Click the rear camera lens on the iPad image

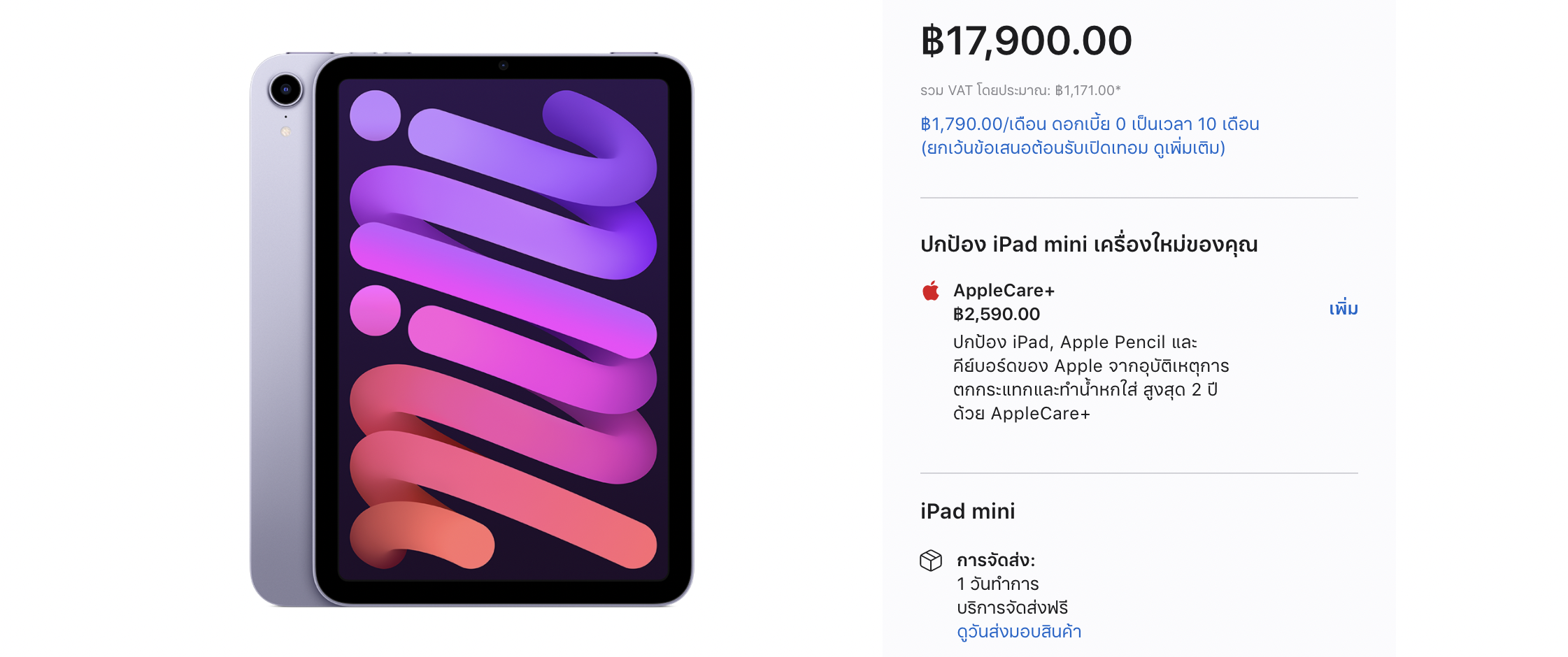(285, 89)
